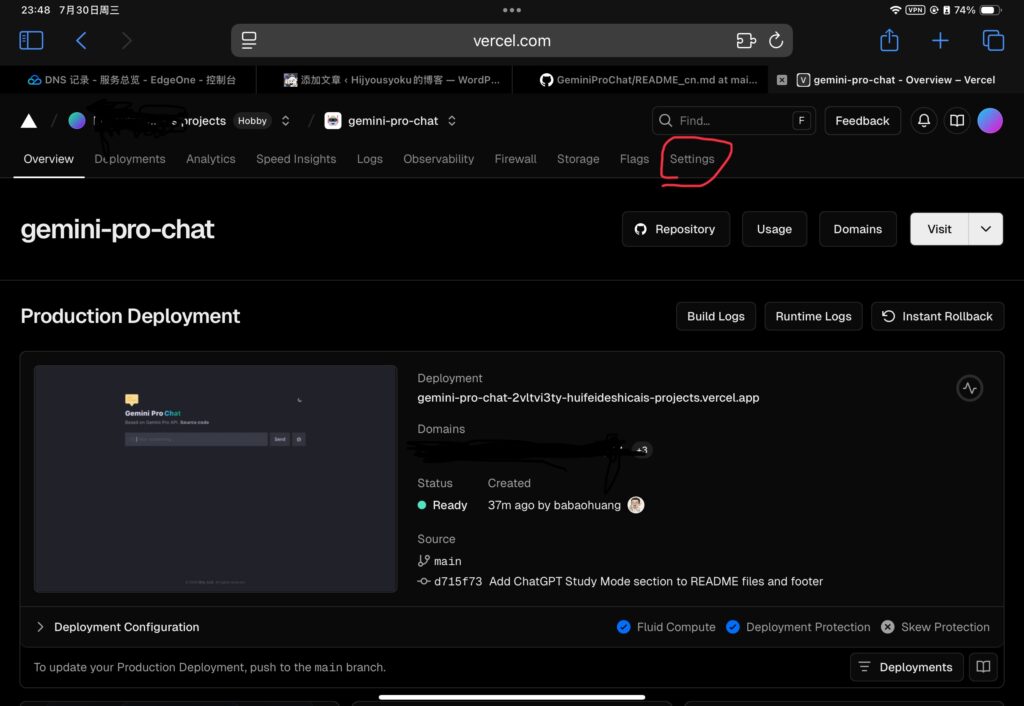Screen dimensions: 1024x706
Task: Reload the vercel.com page
Action: 776,40
